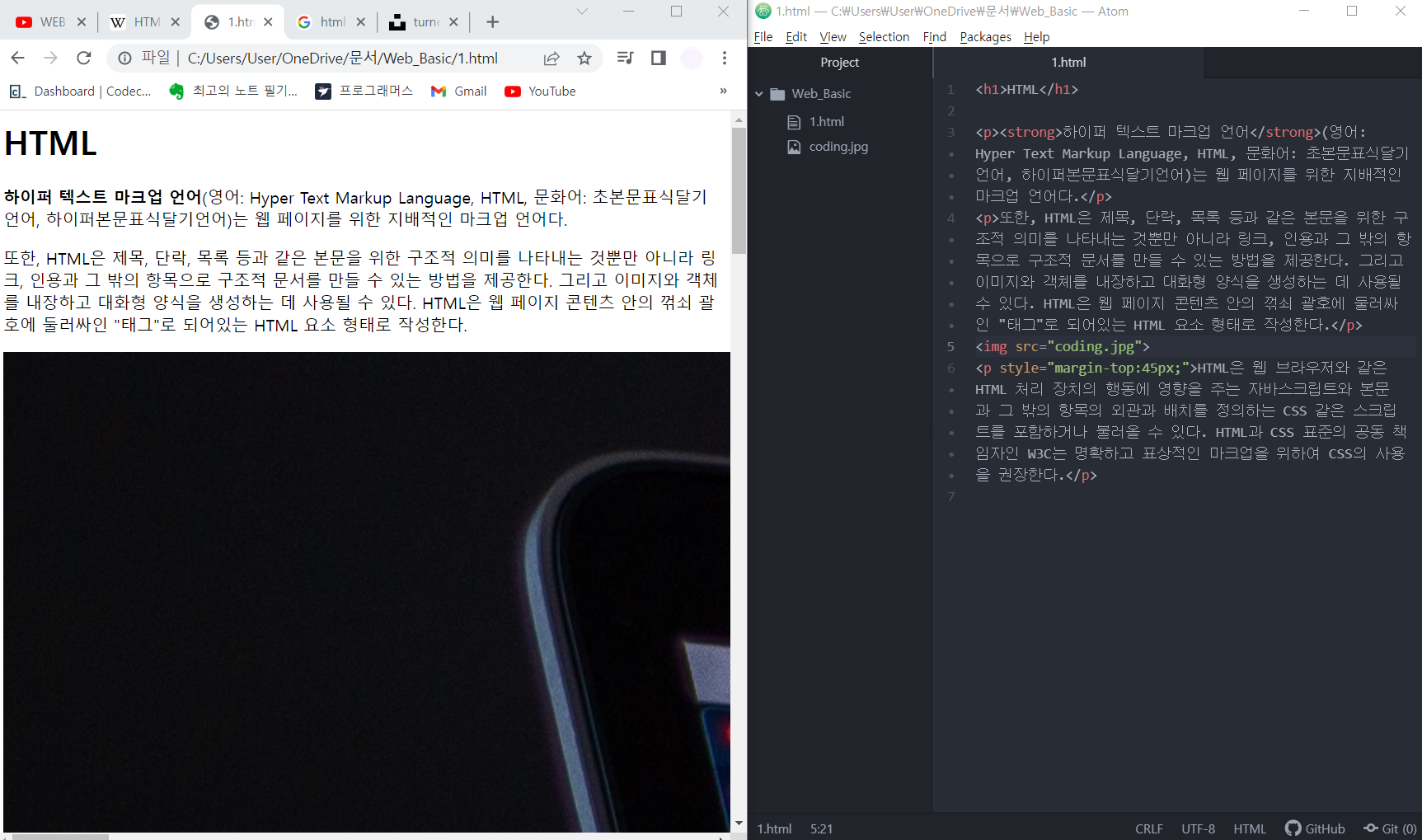Click the coding.jpg image on the page
The height and width of the screenshot is (840, 1422).
point(367,592)
